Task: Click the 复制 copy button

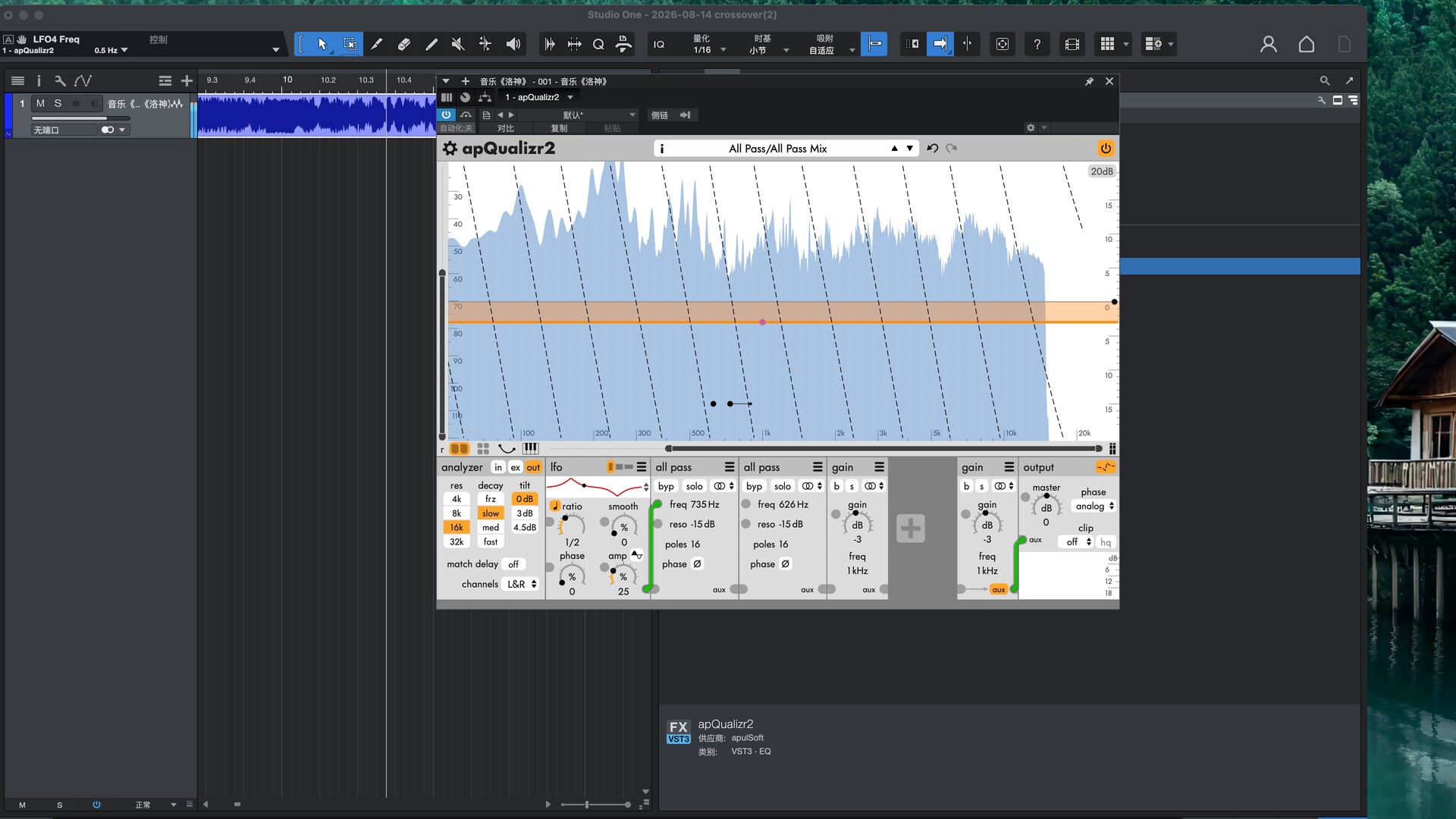Action: [x=559, y=128]
